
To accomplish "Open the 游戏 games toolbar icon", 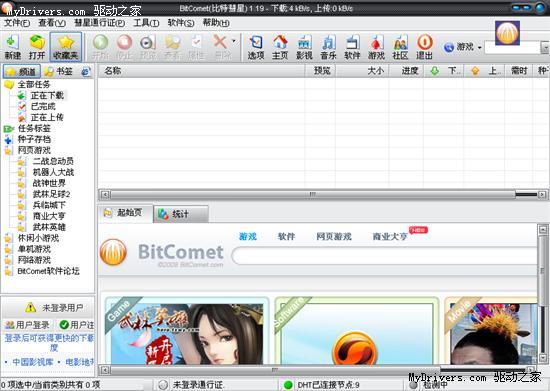I will click(x=376, y=47).
